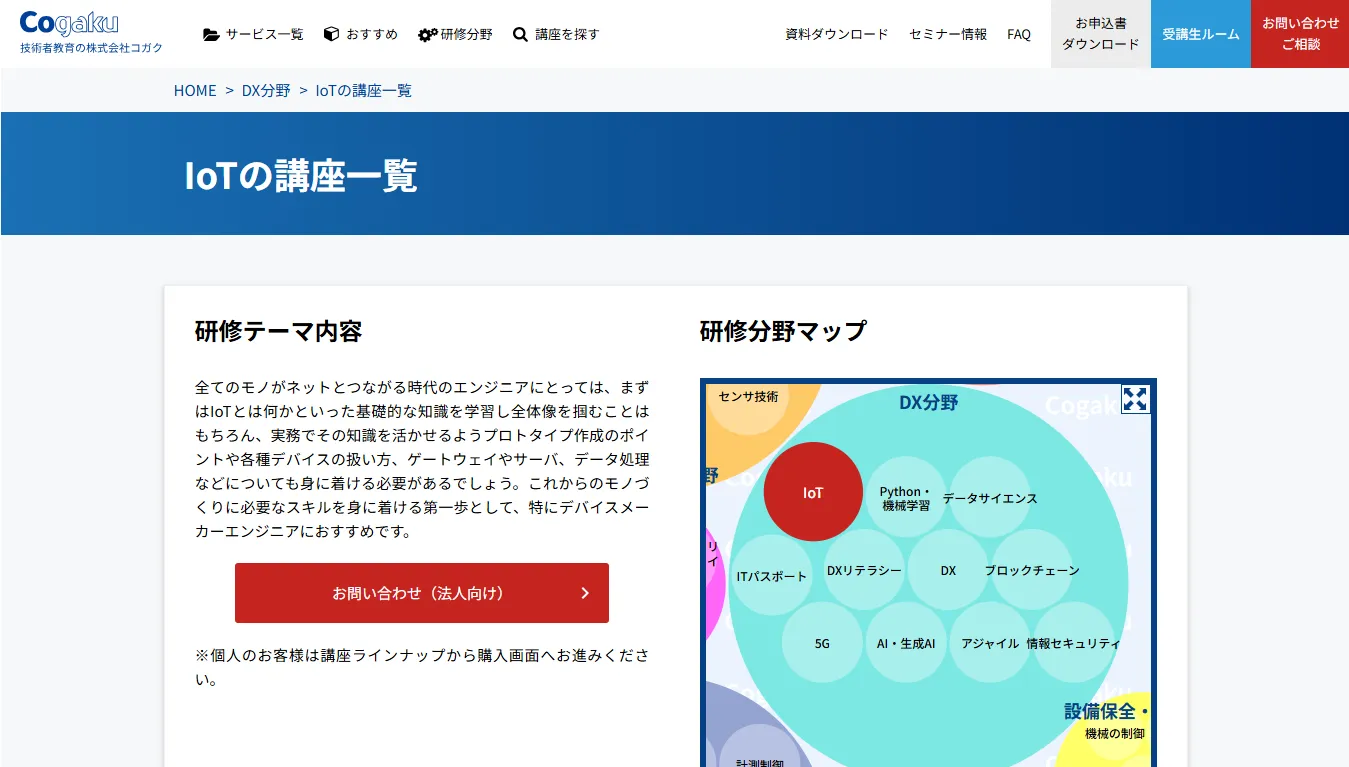
Task: Select the red IoT bubble on the map
Action: (812, 492)
